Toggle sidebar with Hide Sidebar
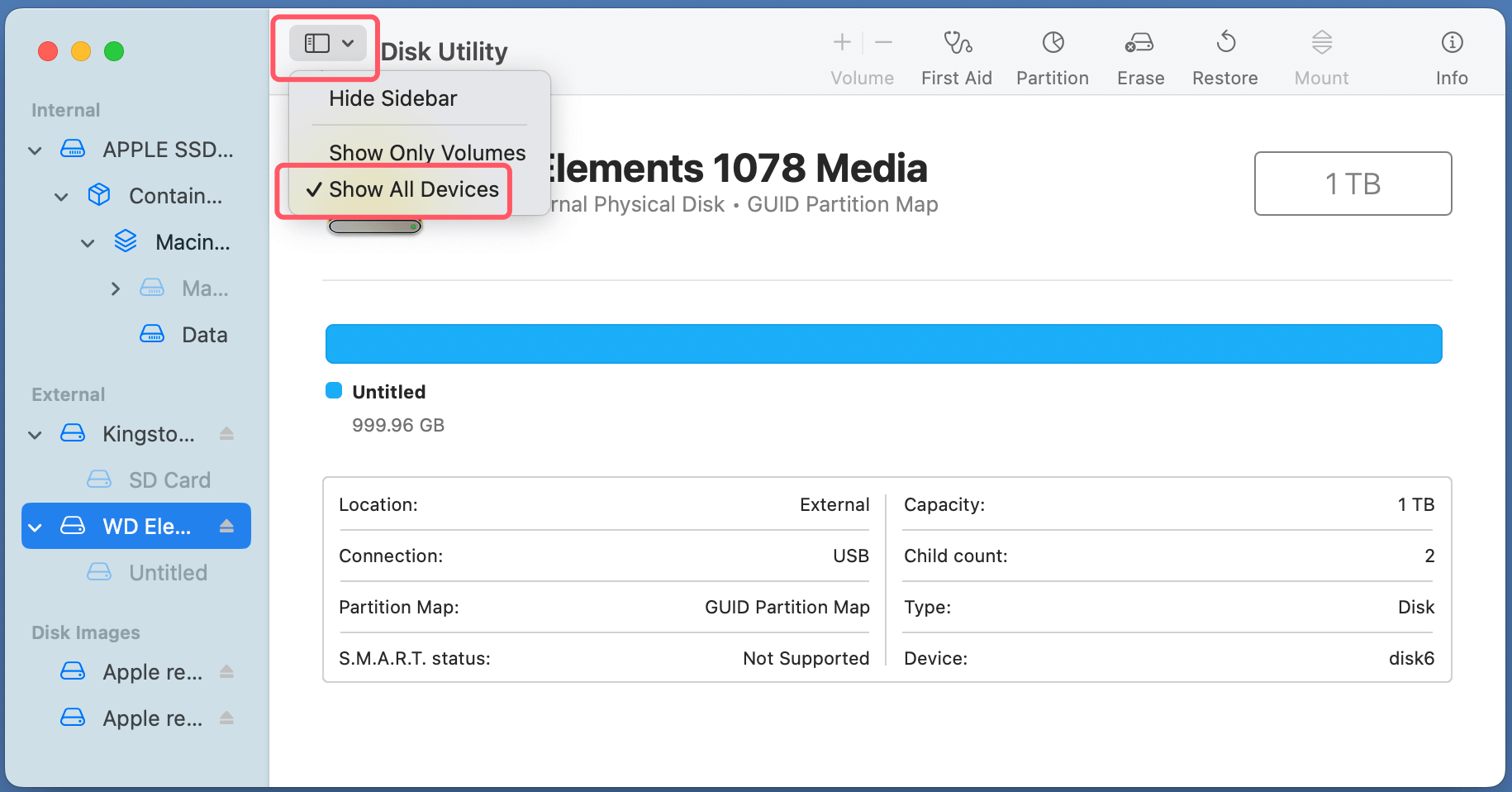 coord(392,99)
